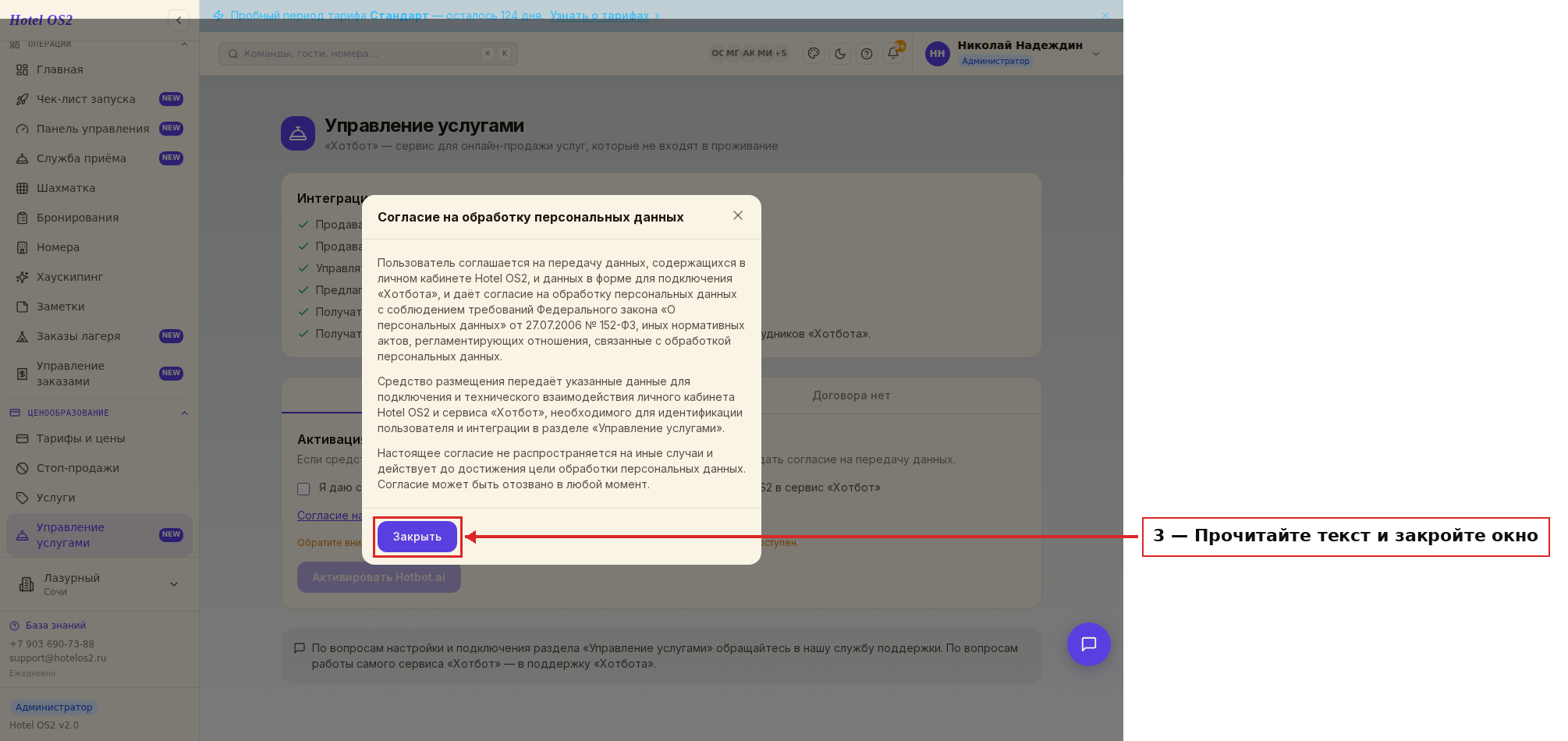Open Чек-лист запуска menu item

pos(100,99)
